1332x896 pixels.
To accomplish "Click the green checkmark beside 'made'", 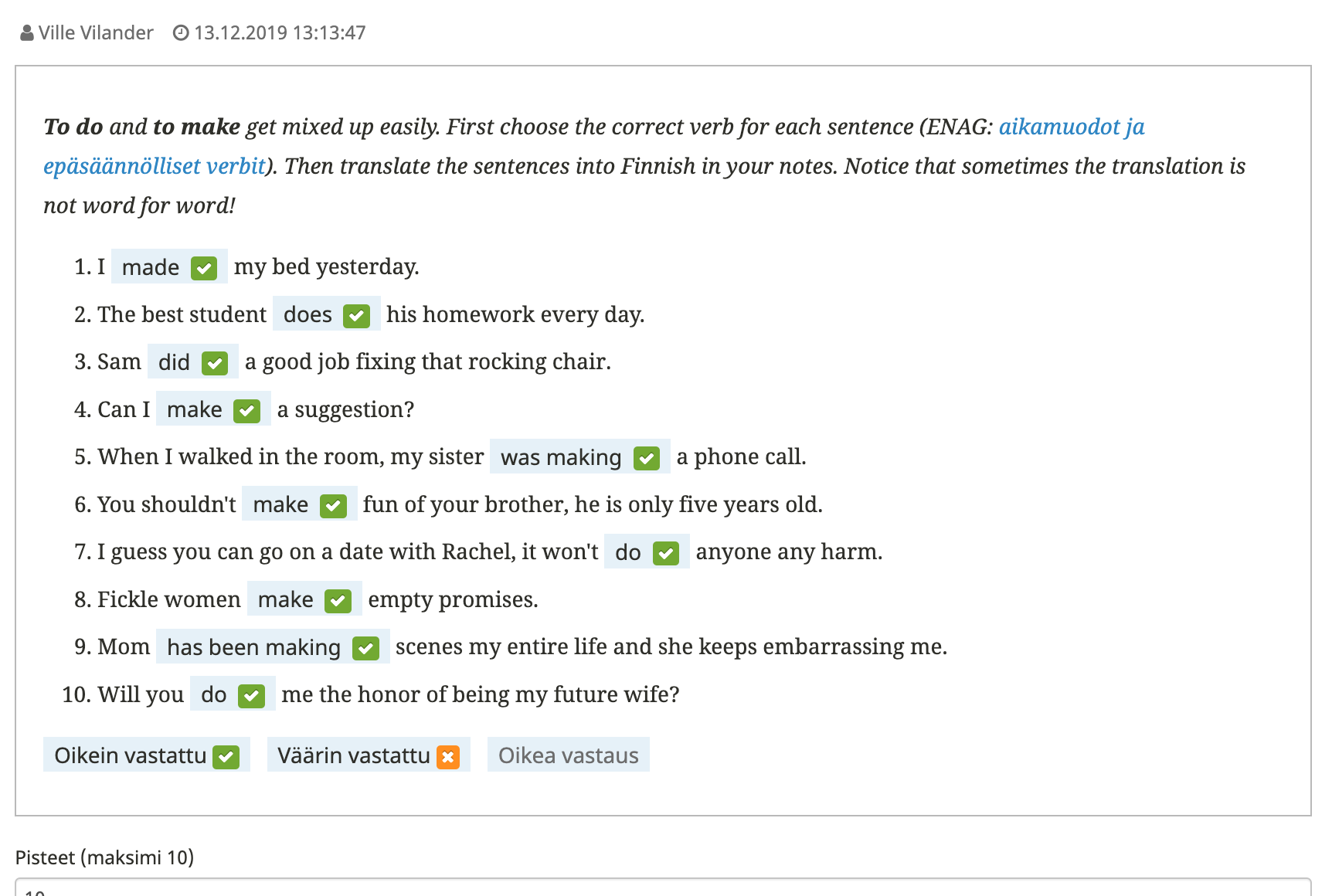I will 204,268.
